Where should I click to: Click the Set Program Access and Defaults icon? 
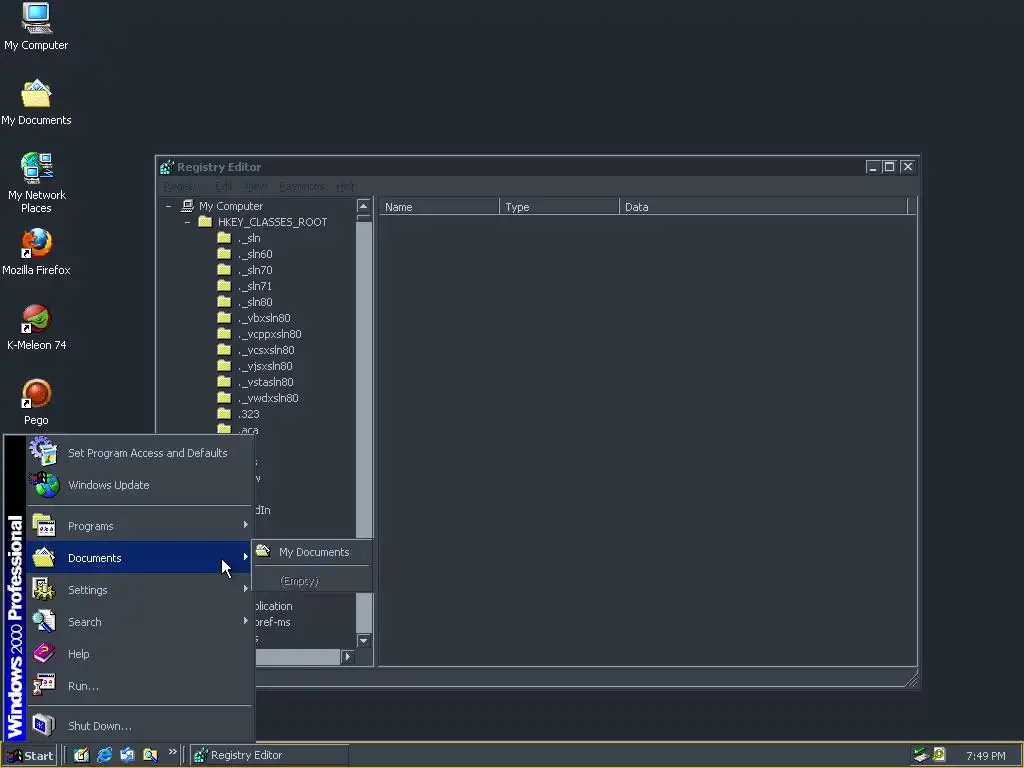click(x=44, y=452)
